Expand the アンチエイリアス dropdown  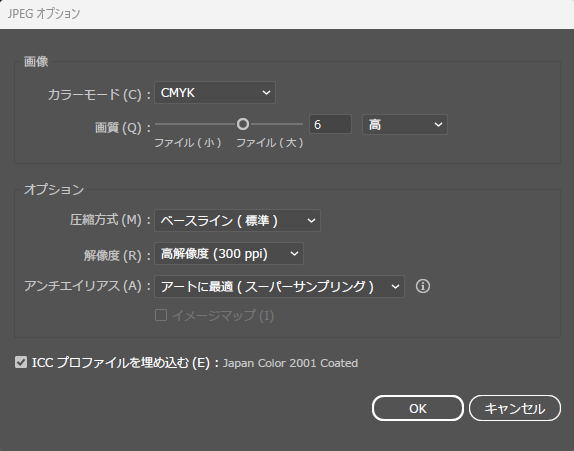(279, 287)
